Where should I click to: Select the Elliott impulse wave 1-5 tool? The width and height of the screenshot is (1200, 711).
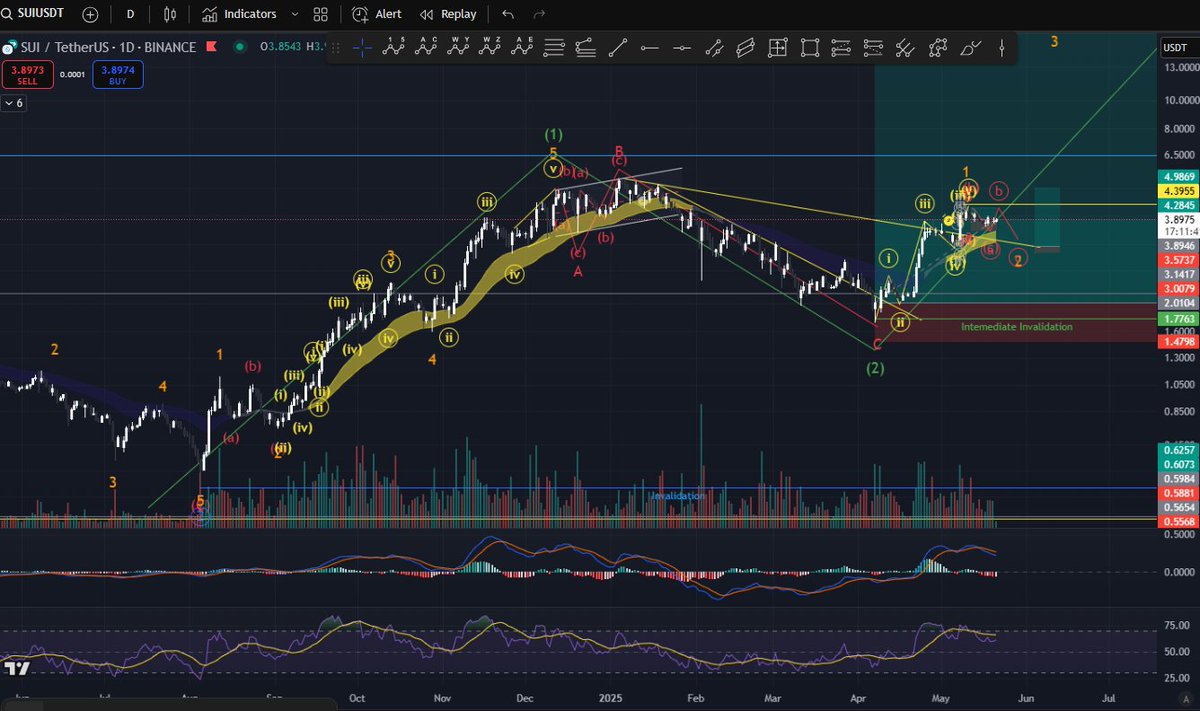pos(392,47)
